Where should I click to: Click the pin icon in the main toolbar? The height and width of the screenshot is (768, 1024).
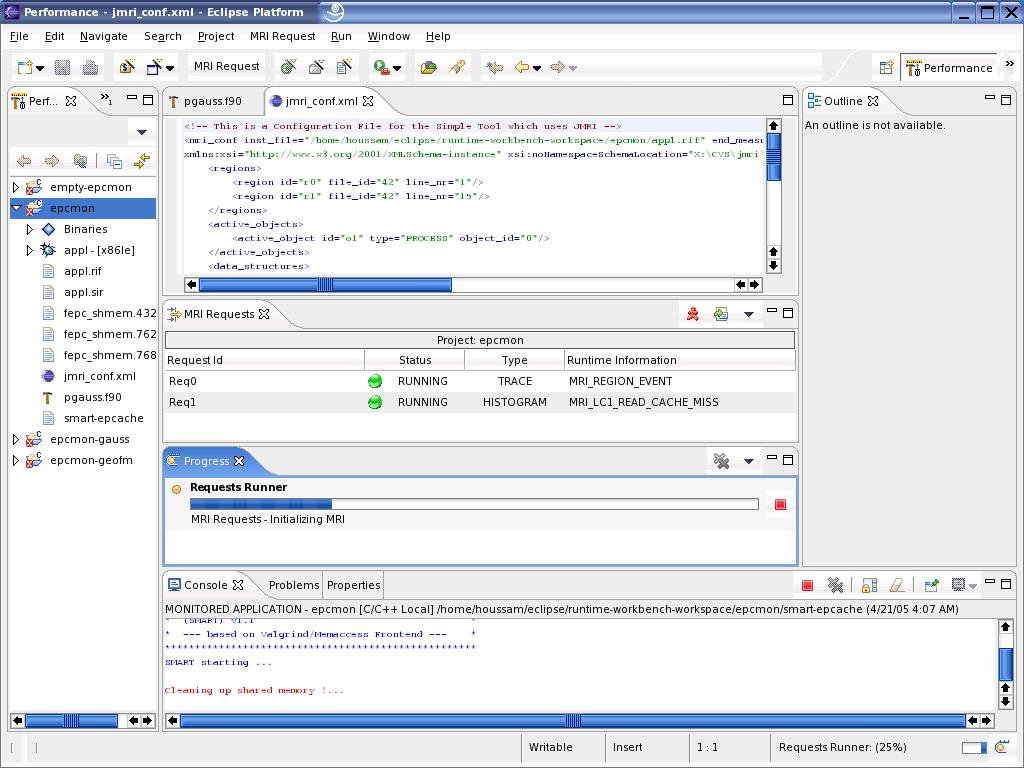point(457,67)
